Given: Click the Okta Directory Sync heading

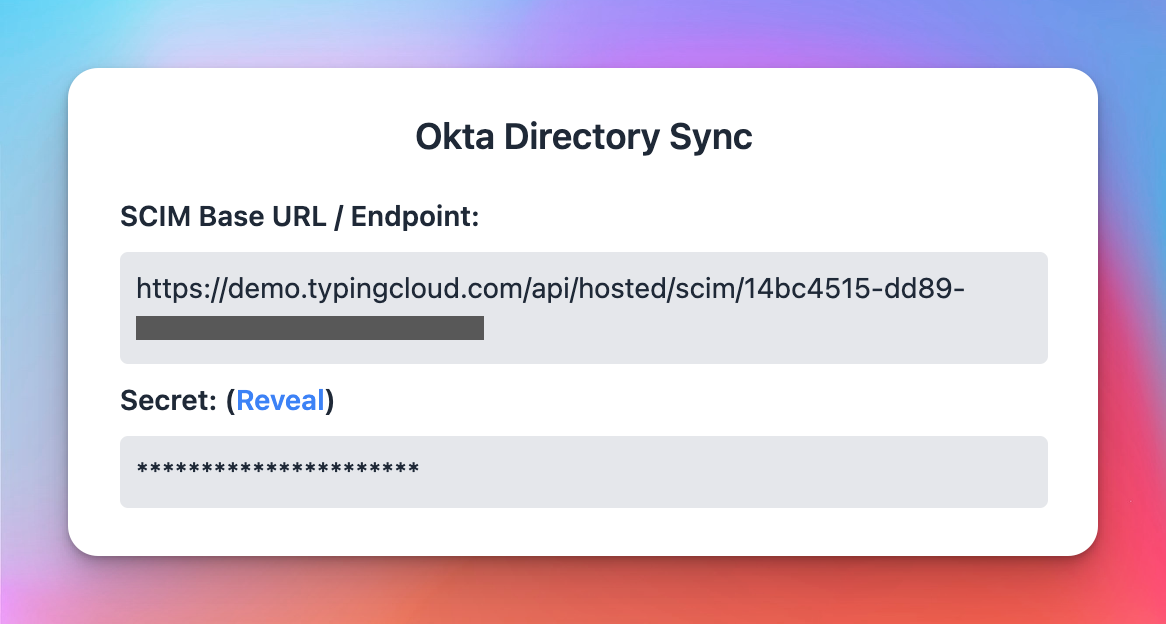Looking at the screenshot, I should tap(584, 137).
